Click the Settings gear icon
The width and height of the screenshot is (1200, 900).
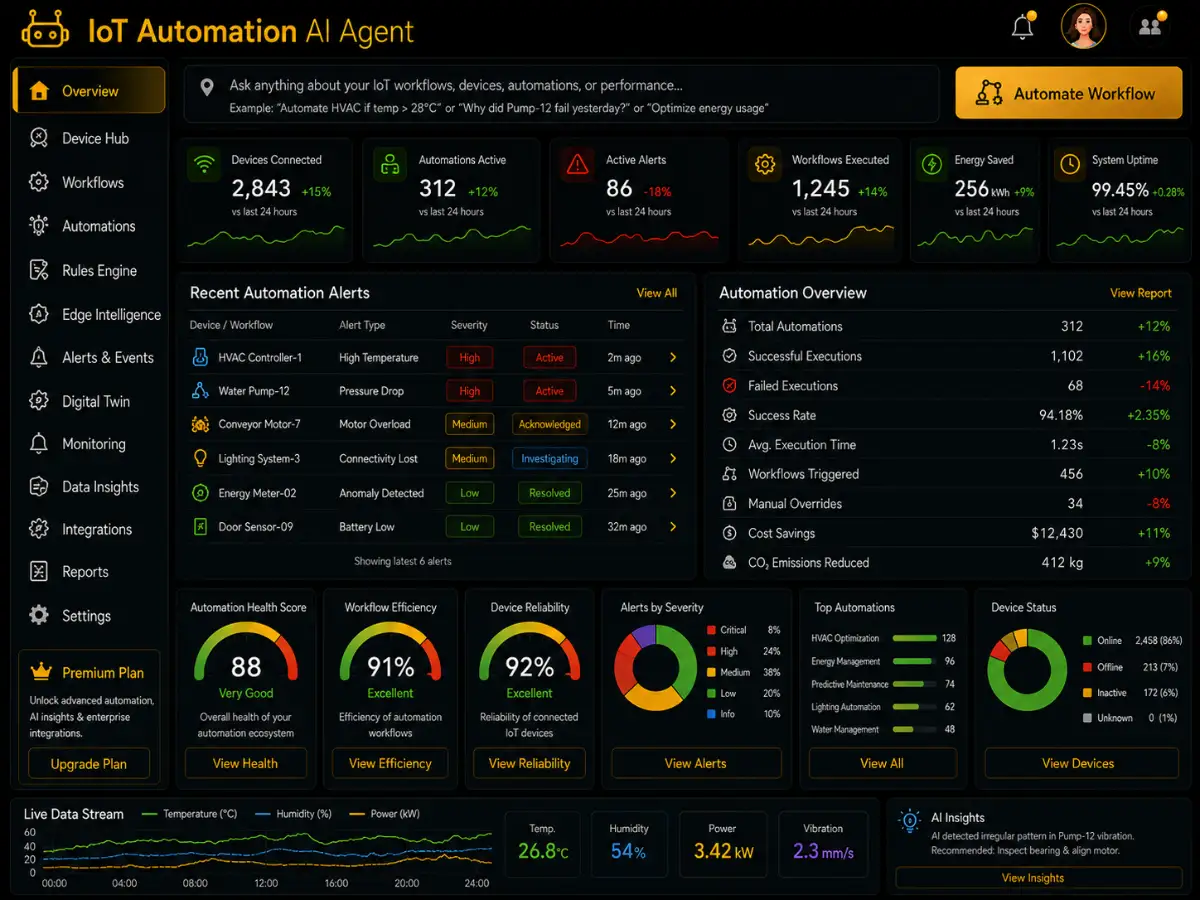[x=39, y=615]
